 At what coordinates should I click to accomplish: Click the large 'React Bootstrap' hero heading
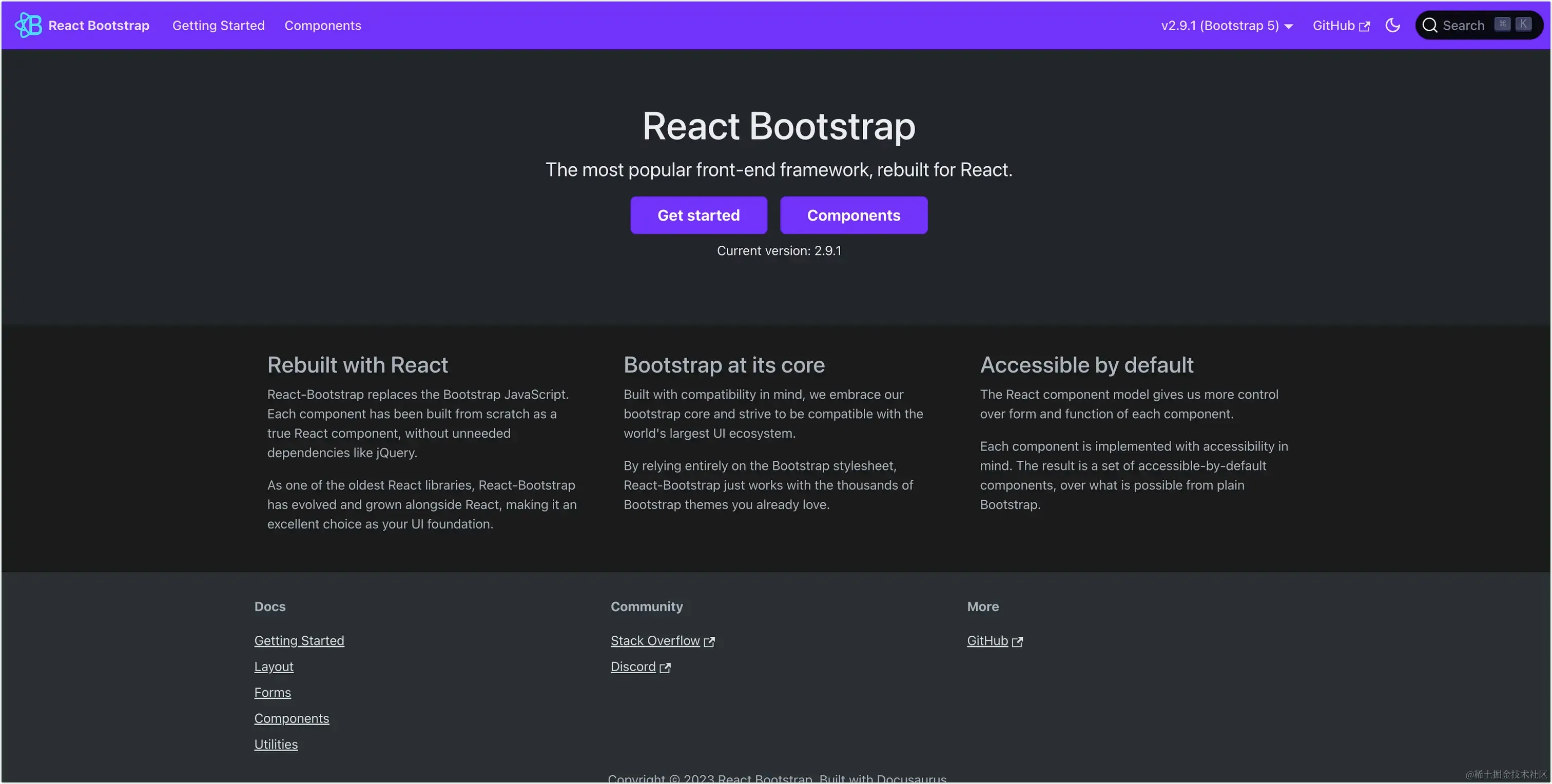click(x=779, y=126)
